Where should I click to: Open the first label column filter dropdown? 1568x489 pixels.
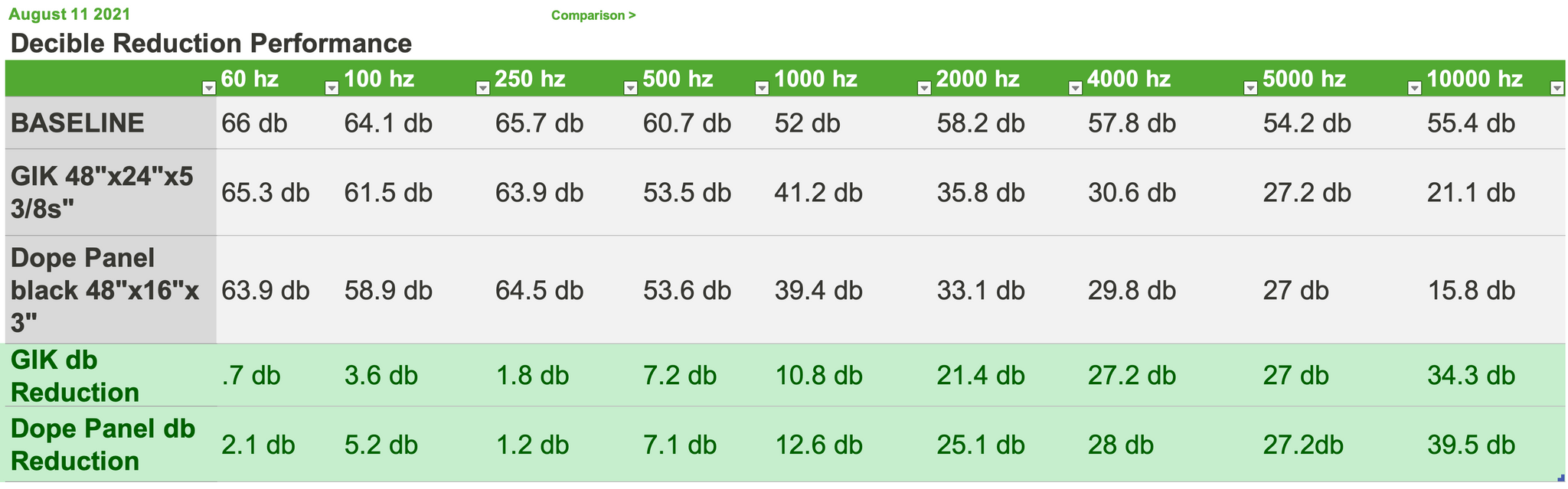[208, 88]
